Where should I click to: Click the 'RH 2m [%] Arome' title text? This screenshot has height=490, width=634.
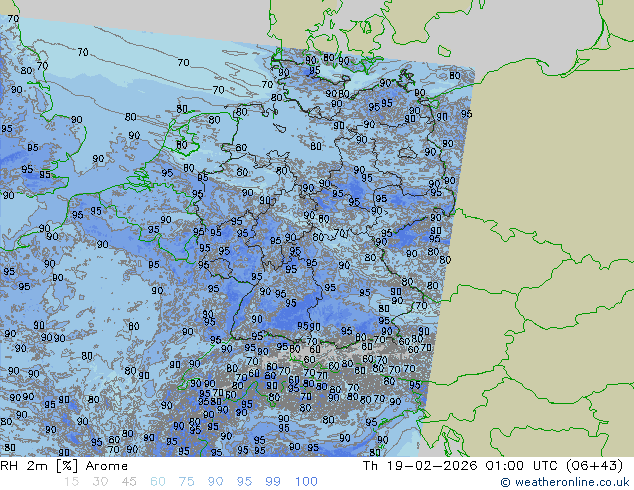pyautogui.click(x=64, y=466)
